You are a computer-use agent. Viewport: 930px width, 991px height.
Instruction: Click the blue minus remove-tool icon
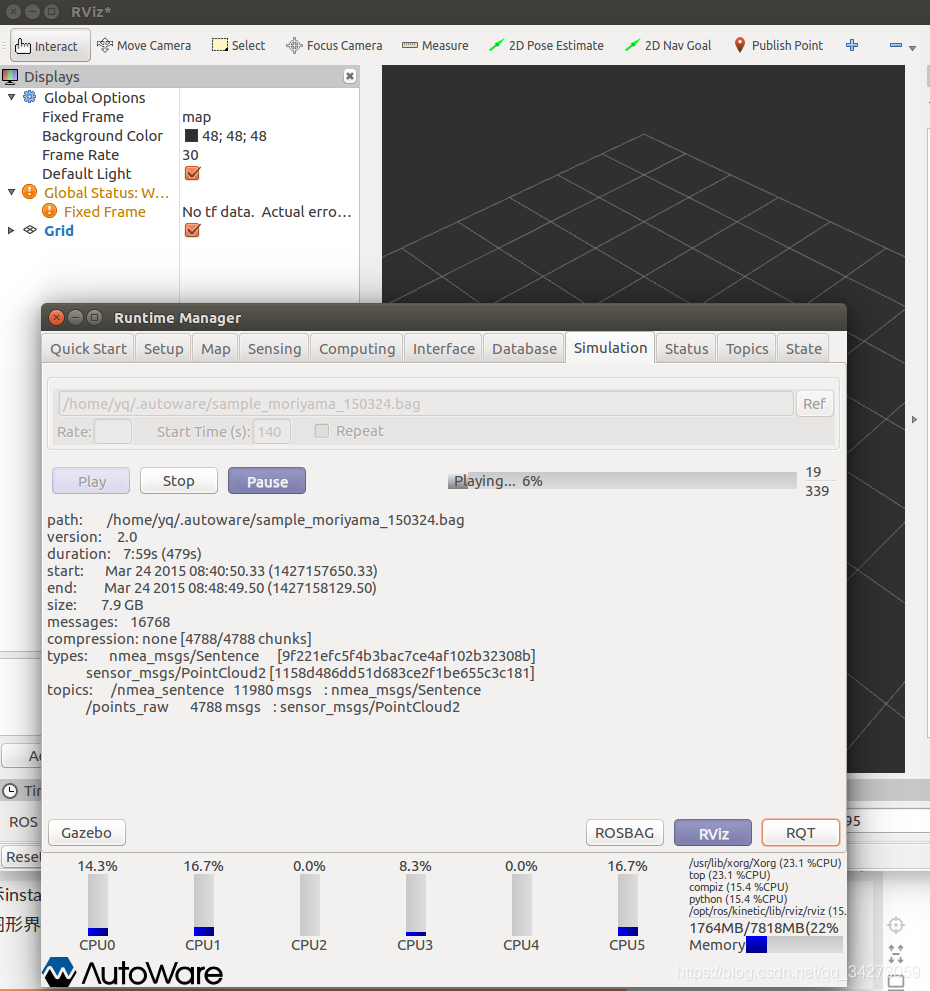click(x=895, y=46)
